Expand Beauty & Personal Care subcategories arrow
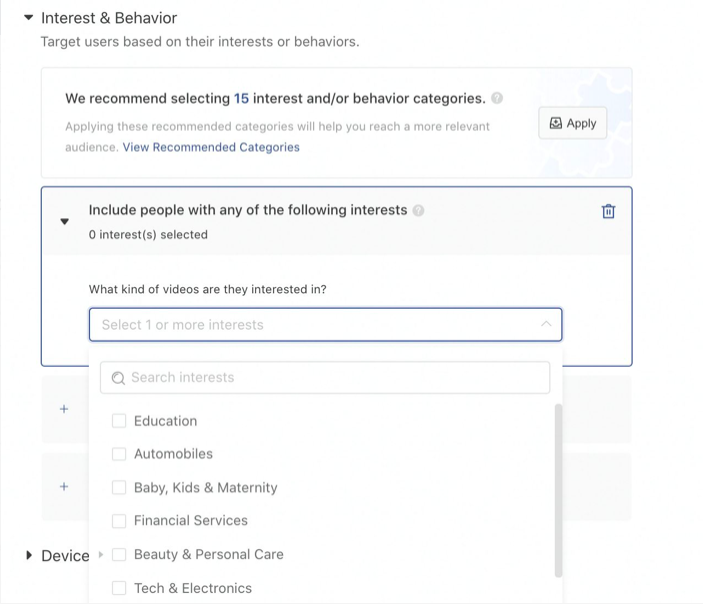 click(x=101, y=555)
